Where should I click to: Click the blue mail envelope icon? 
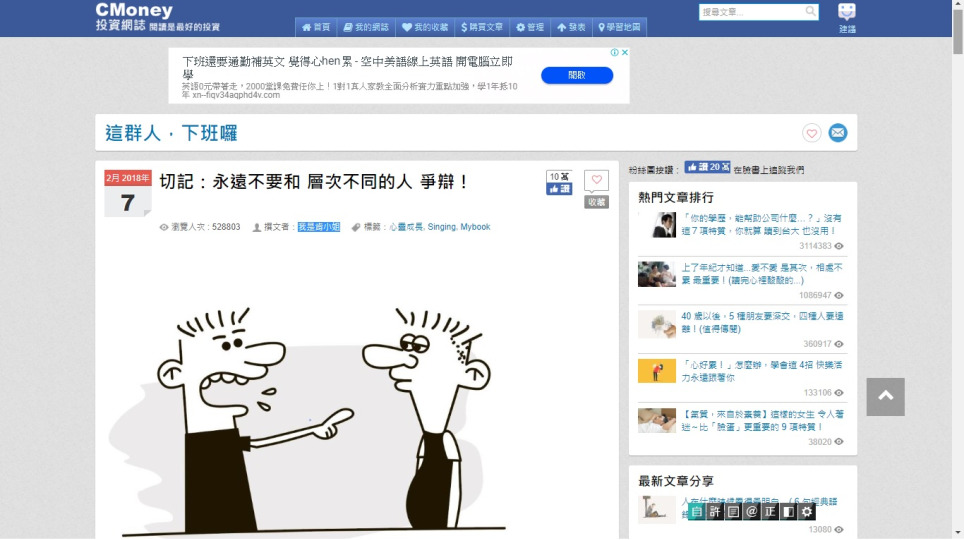pyautogui.click(x=837, y=133)
